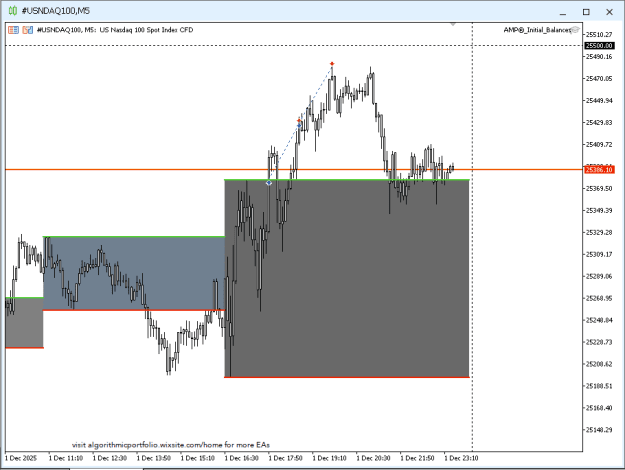The height and width of the screenshot is (470, 625).
Task: Click the chart title '#USNDAQ100, M5: US Nasdaq 100 Spot Index CFD'
Action: coord(115,30)
